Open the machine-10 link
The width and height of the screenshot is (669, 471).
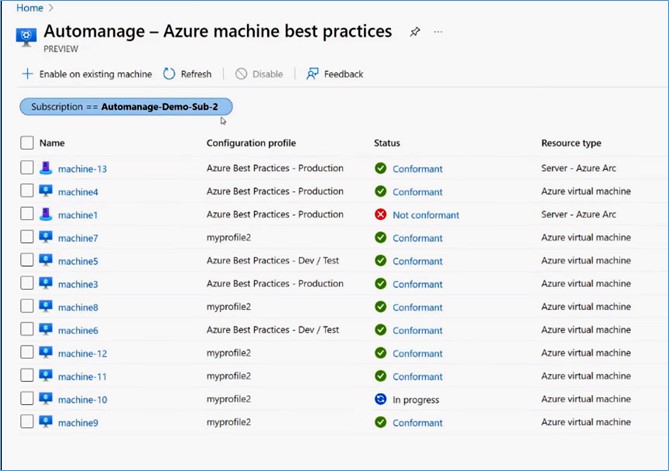(x=82, y=400)
